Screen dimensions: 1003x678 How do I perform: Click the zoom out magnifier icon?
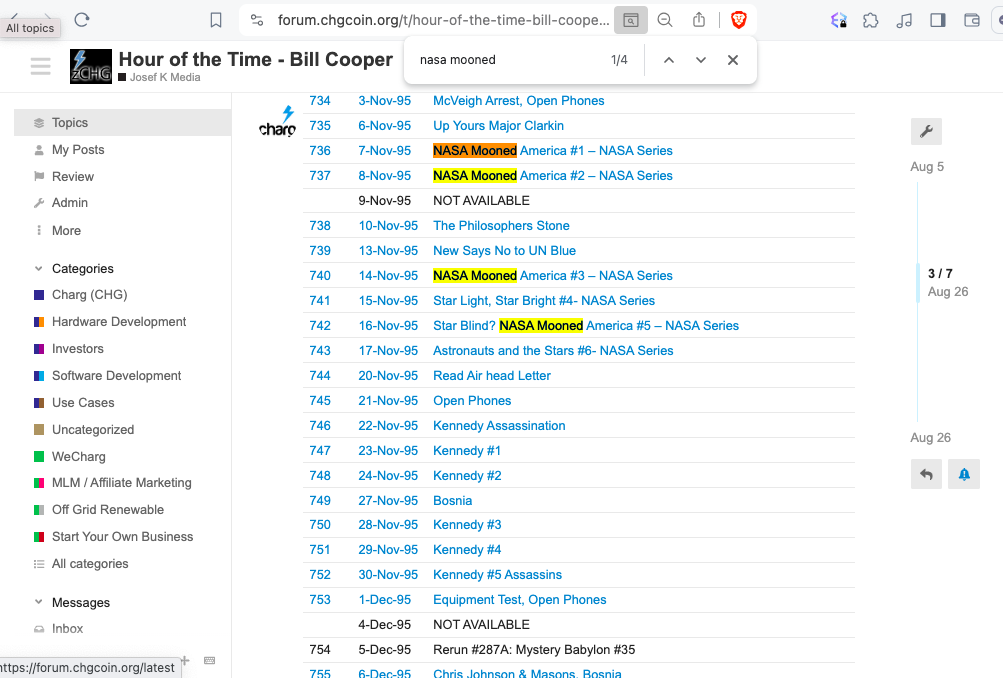tap(665, 20)
